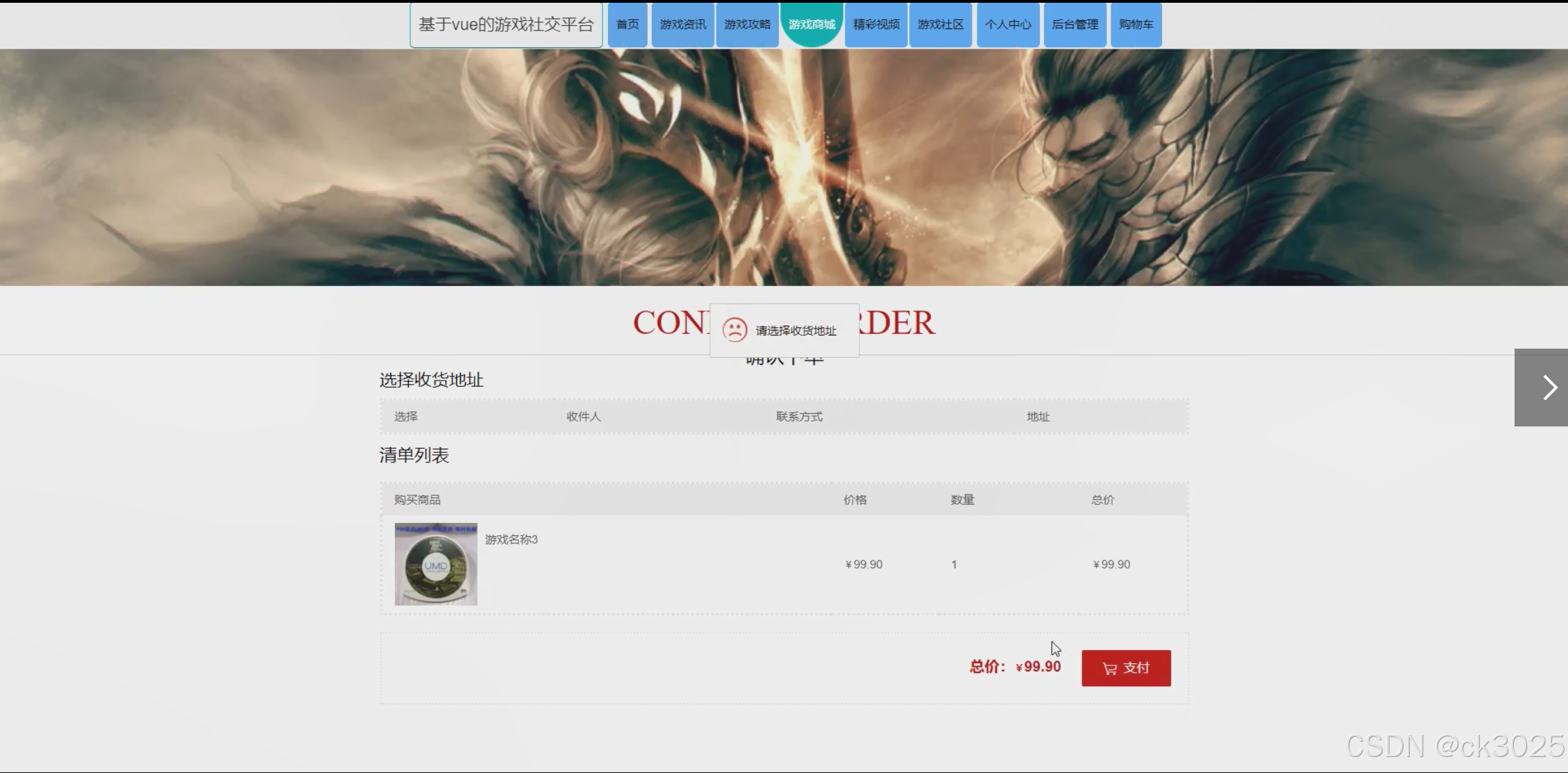Open the 游戏攻略 section

(748, 24)
